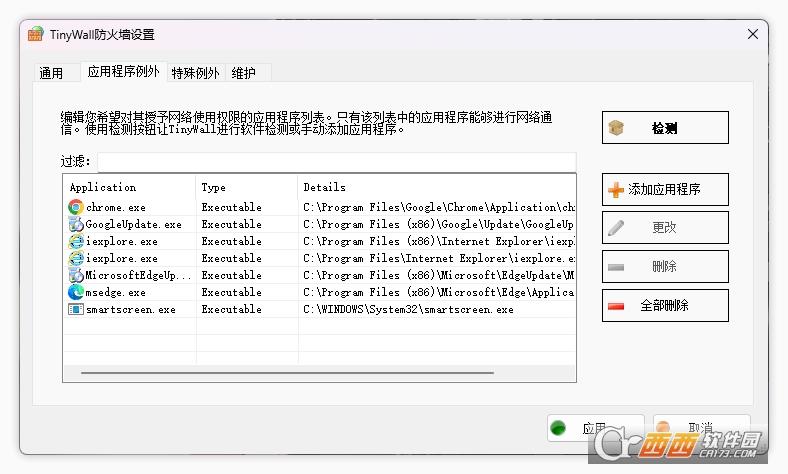Click the C:\WINDOWS\System32\smartscreen.exe path
The width and height of the screenshot is (788, 474).
coord(408,309)
